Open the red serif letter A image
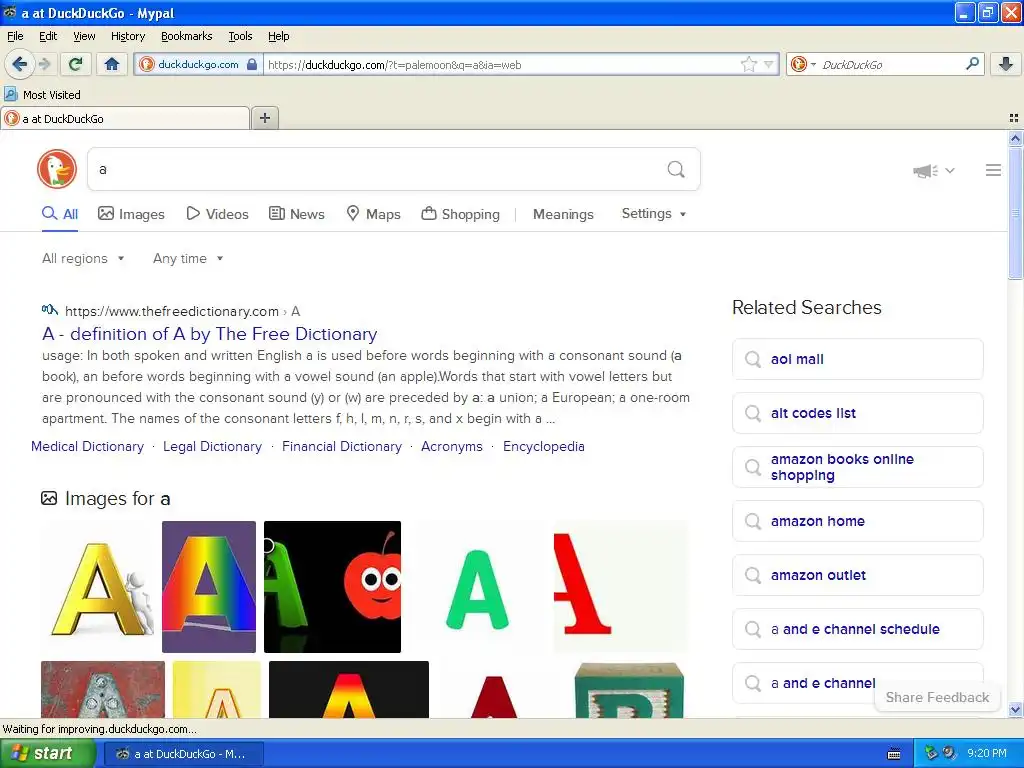Screen dimensions: 1024x768 coord(620,586)
